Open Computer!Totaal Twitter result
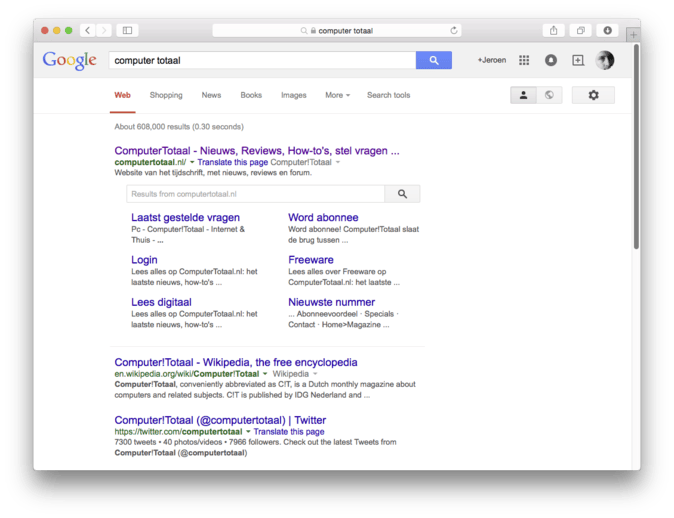 220,420
